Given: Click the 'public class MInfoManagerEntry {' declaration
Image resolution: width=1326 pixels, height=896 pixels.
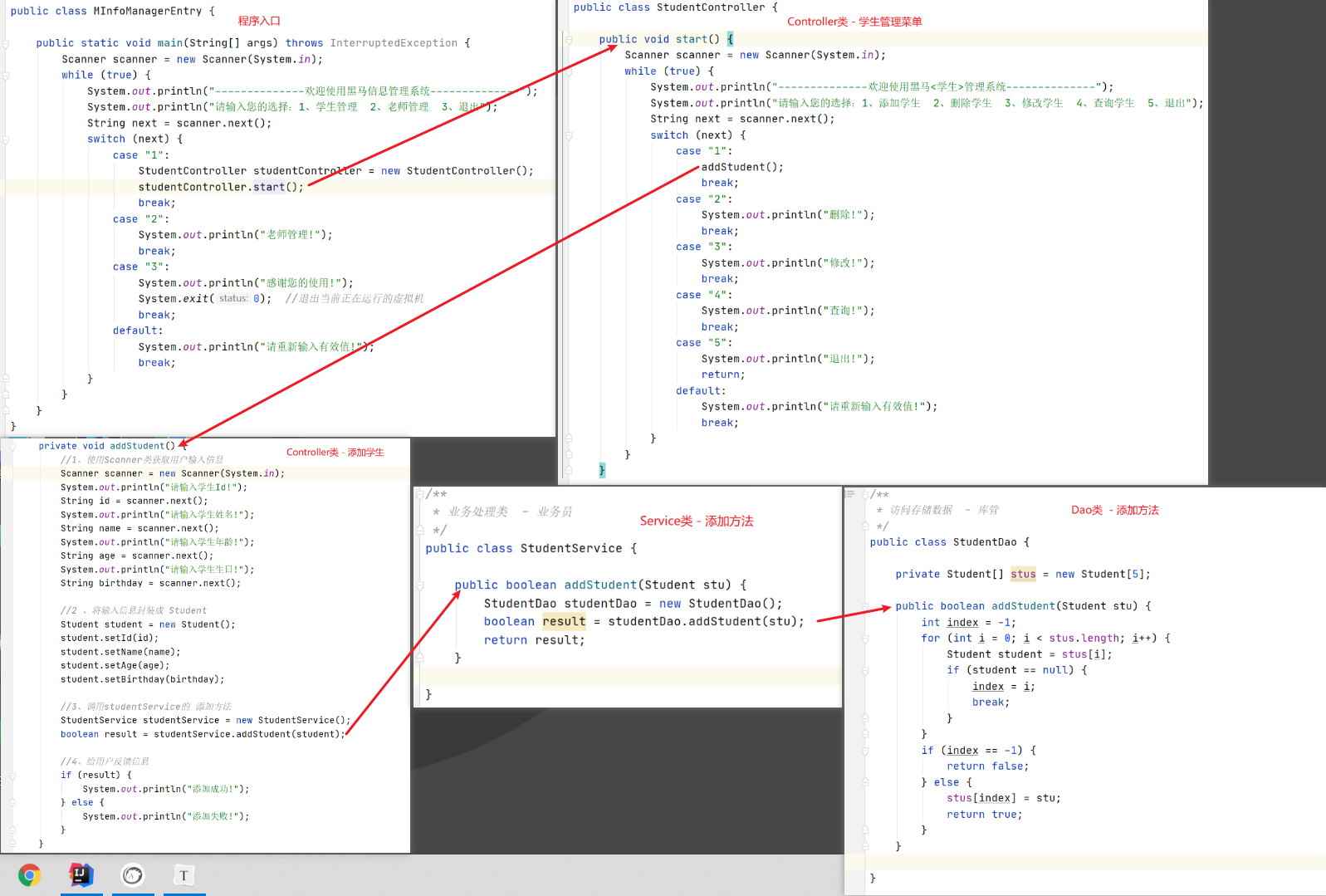Looking at the screenshot, I should tap(112, 11).
